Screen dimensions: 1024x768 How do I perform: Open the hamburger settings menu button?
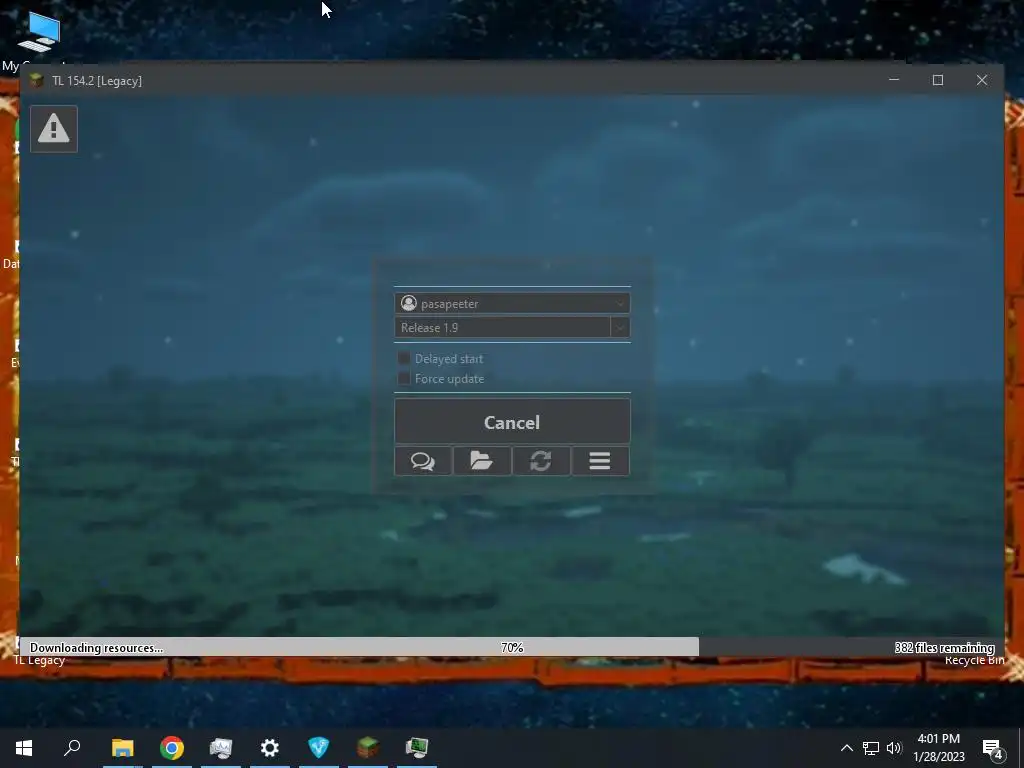(600, 461)
